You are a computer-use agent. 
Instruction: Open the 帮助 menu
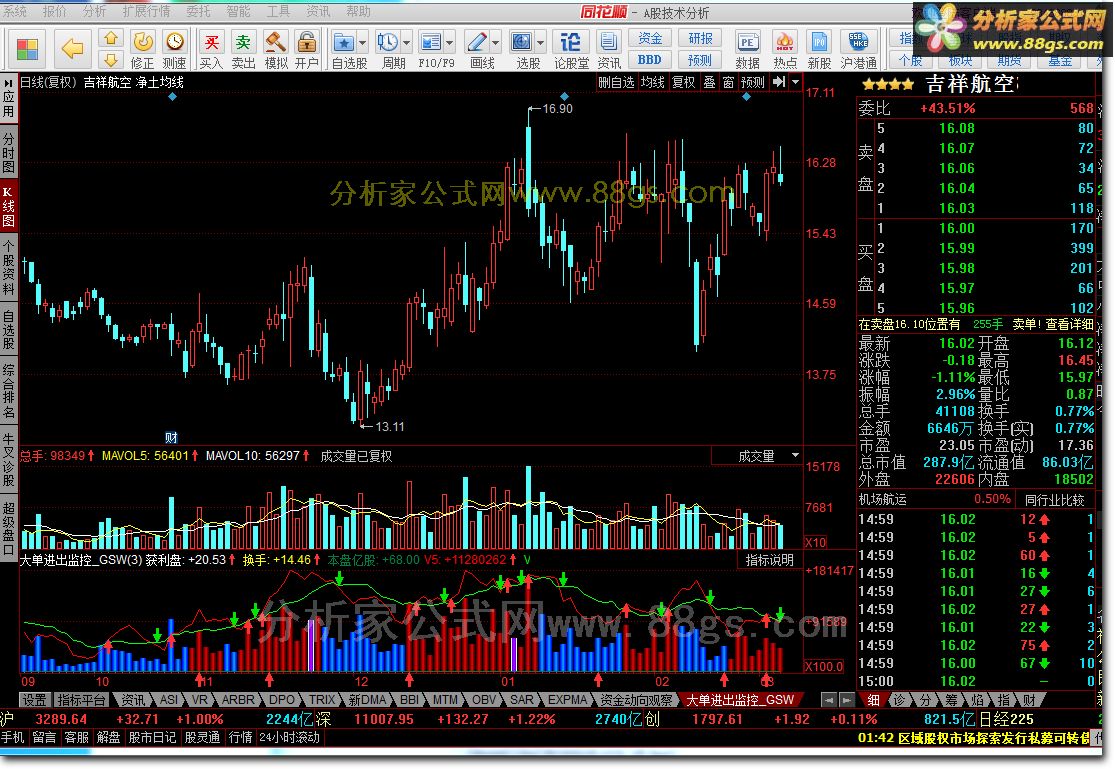(x=358, y=11)
